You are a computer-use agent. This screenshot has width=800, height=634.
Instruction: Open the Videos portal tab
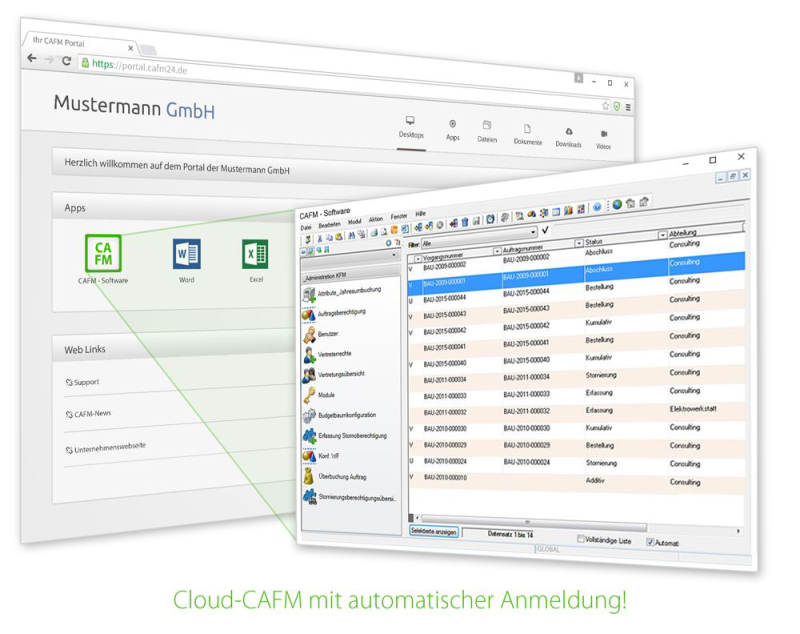(604, 140)
